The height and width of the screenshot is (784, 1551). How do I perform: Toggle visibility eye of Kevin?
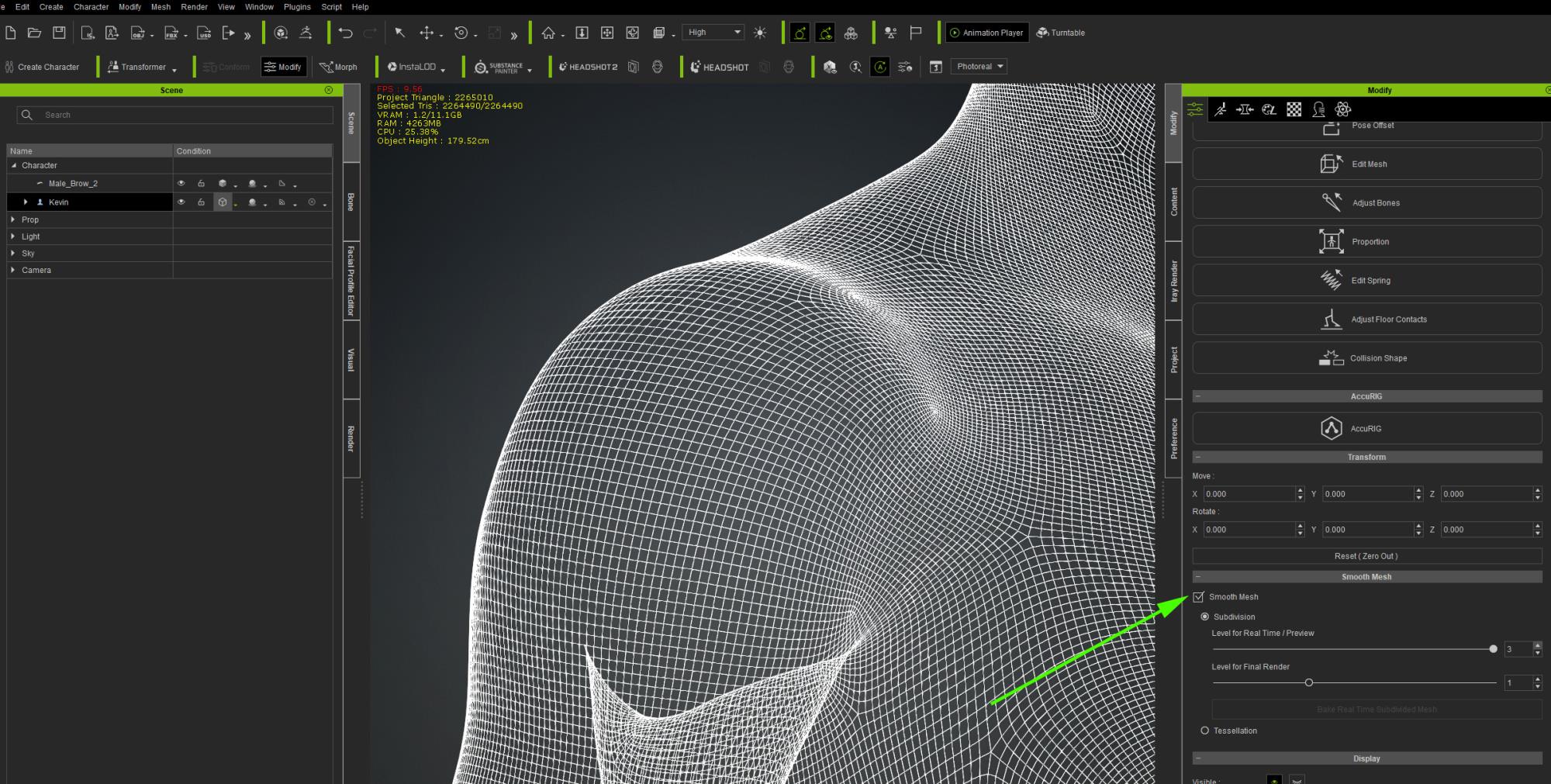[181, 202]
